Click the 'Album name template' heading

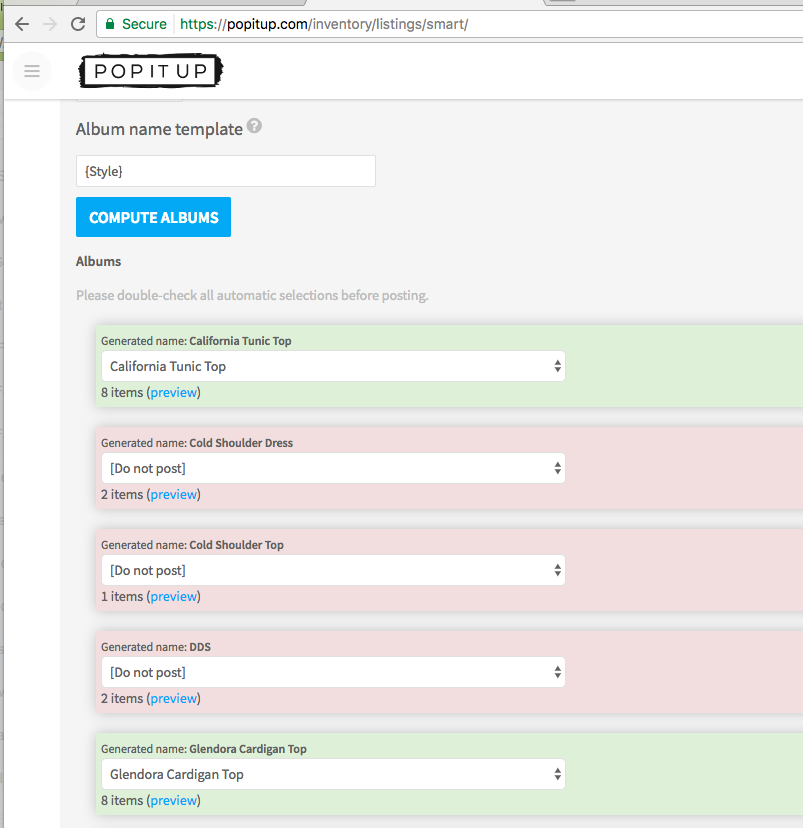click(x=159, y=129)
